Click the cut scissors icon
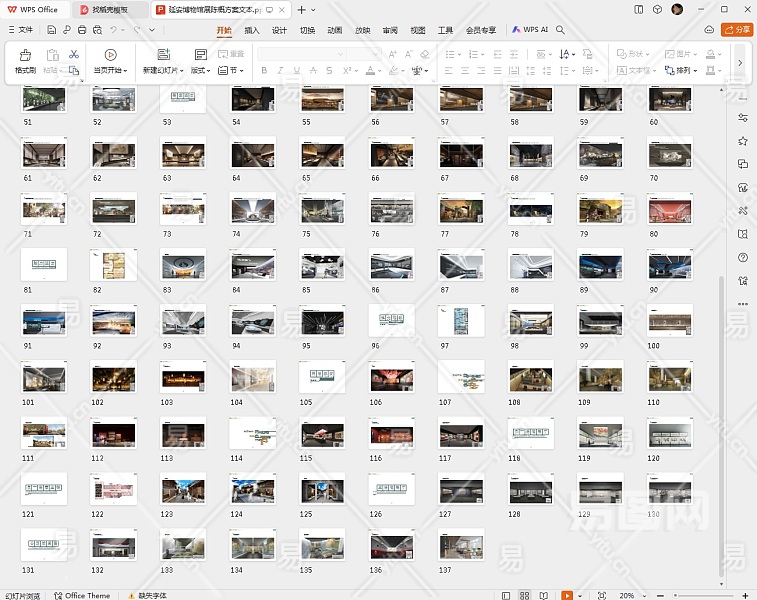 tap(74, 53)
